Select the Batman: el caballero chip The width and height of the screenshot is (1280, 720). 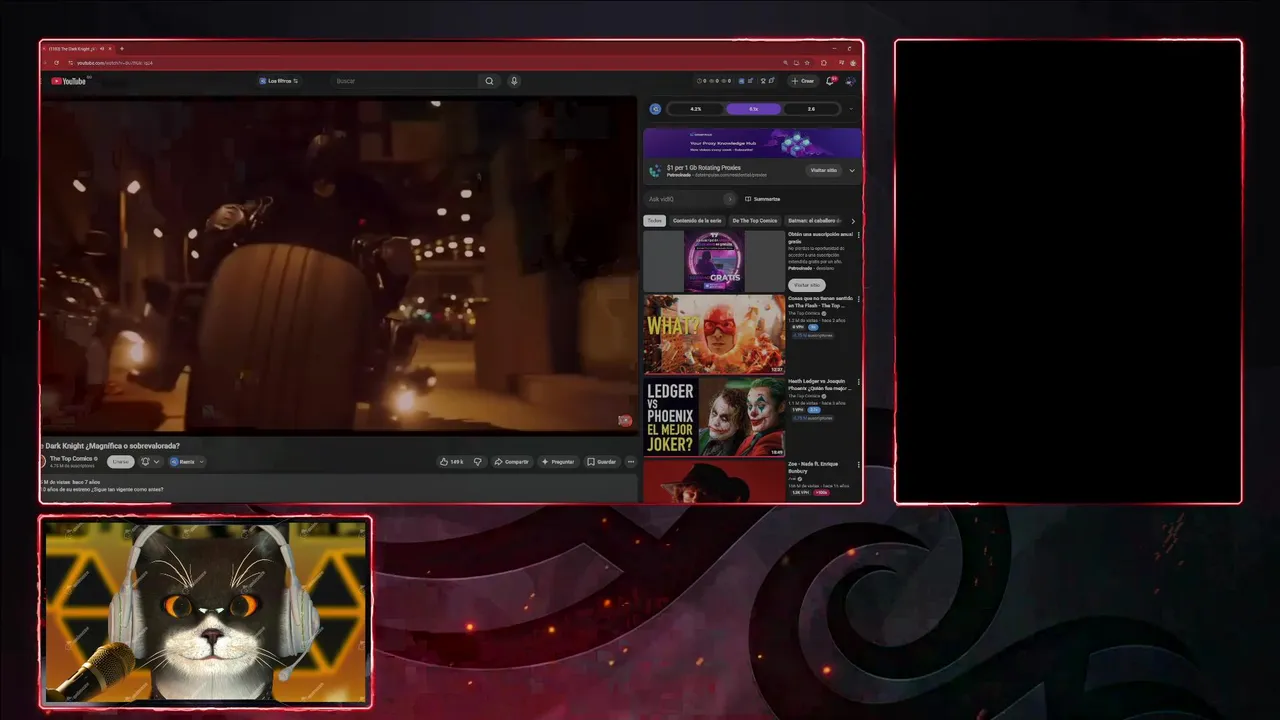[x=815, y=221]
